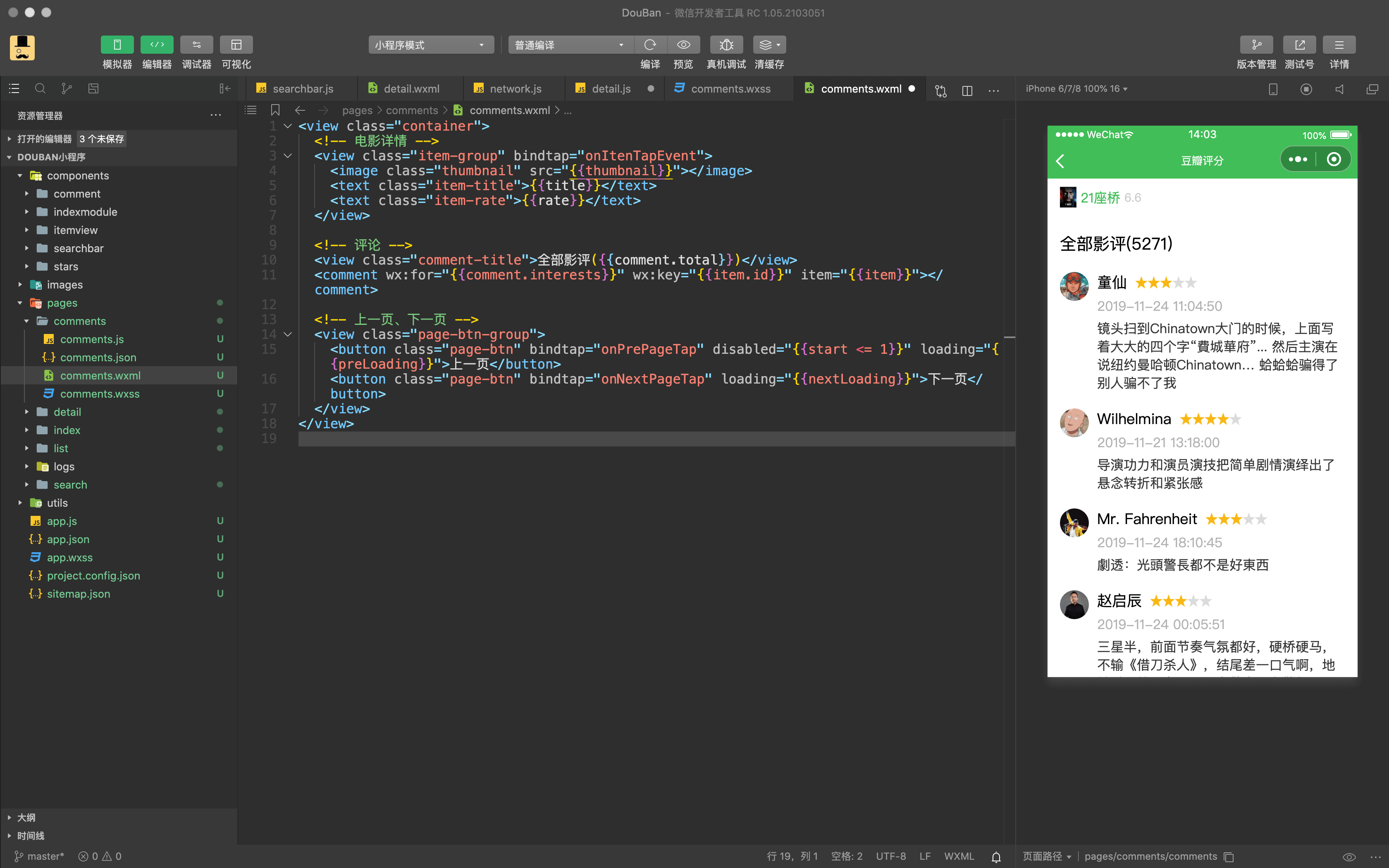
Task: Click the master branch status item
Action: pyautogui.click(x=40, y=856)
